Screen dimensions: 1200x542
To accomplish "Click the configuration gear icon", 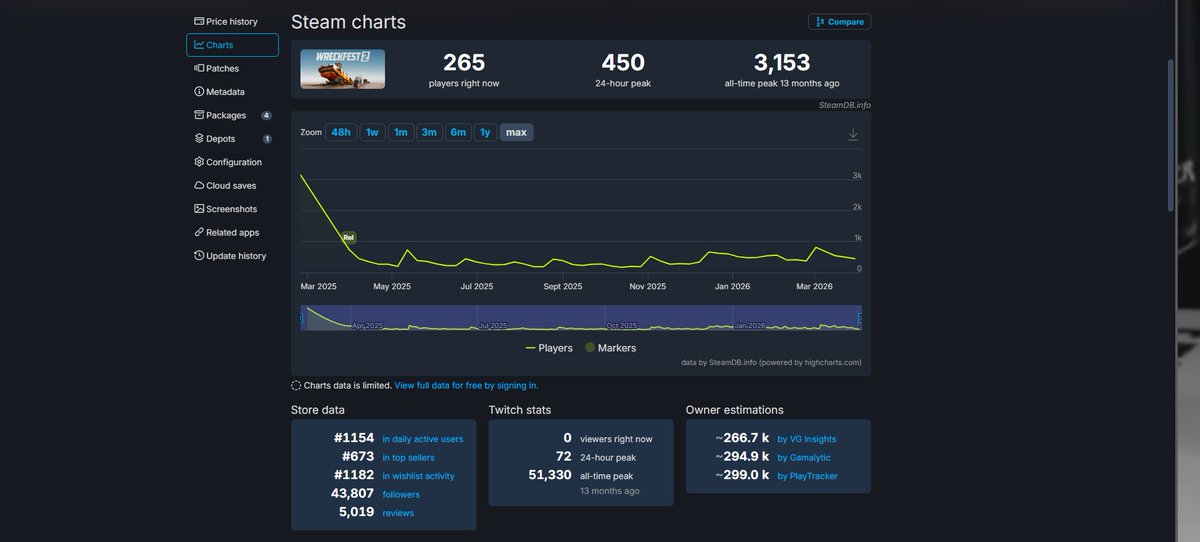I will click(199, 162).
